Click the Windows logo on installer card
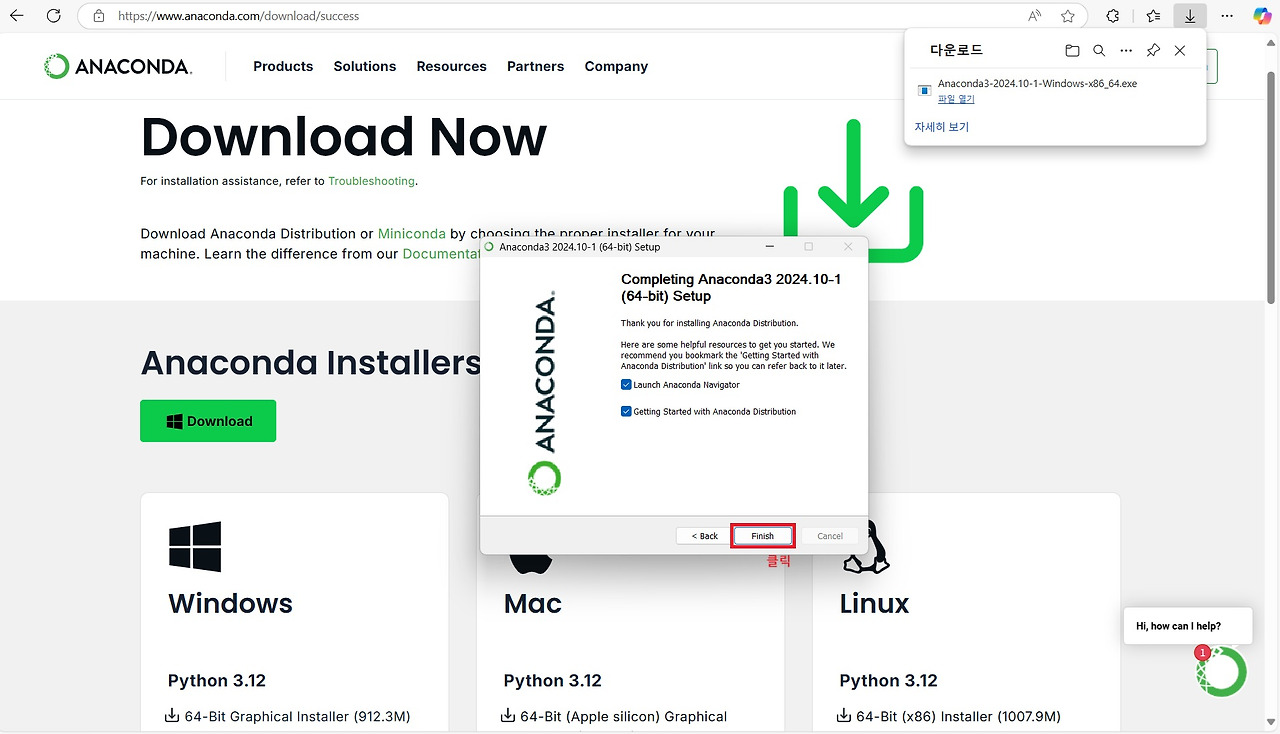 pos(195,546)
